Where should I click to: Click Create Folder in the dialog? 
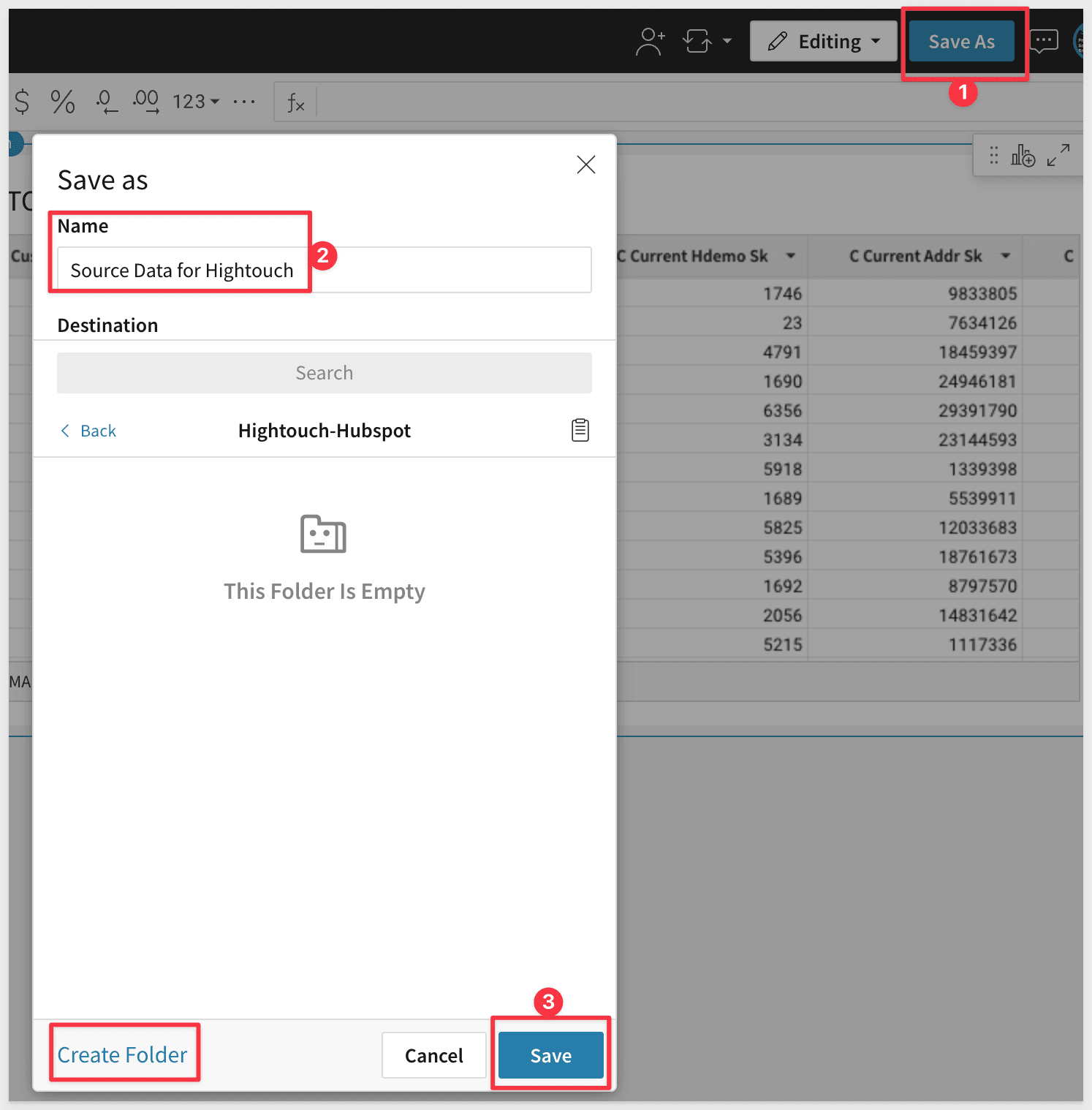122,1054
